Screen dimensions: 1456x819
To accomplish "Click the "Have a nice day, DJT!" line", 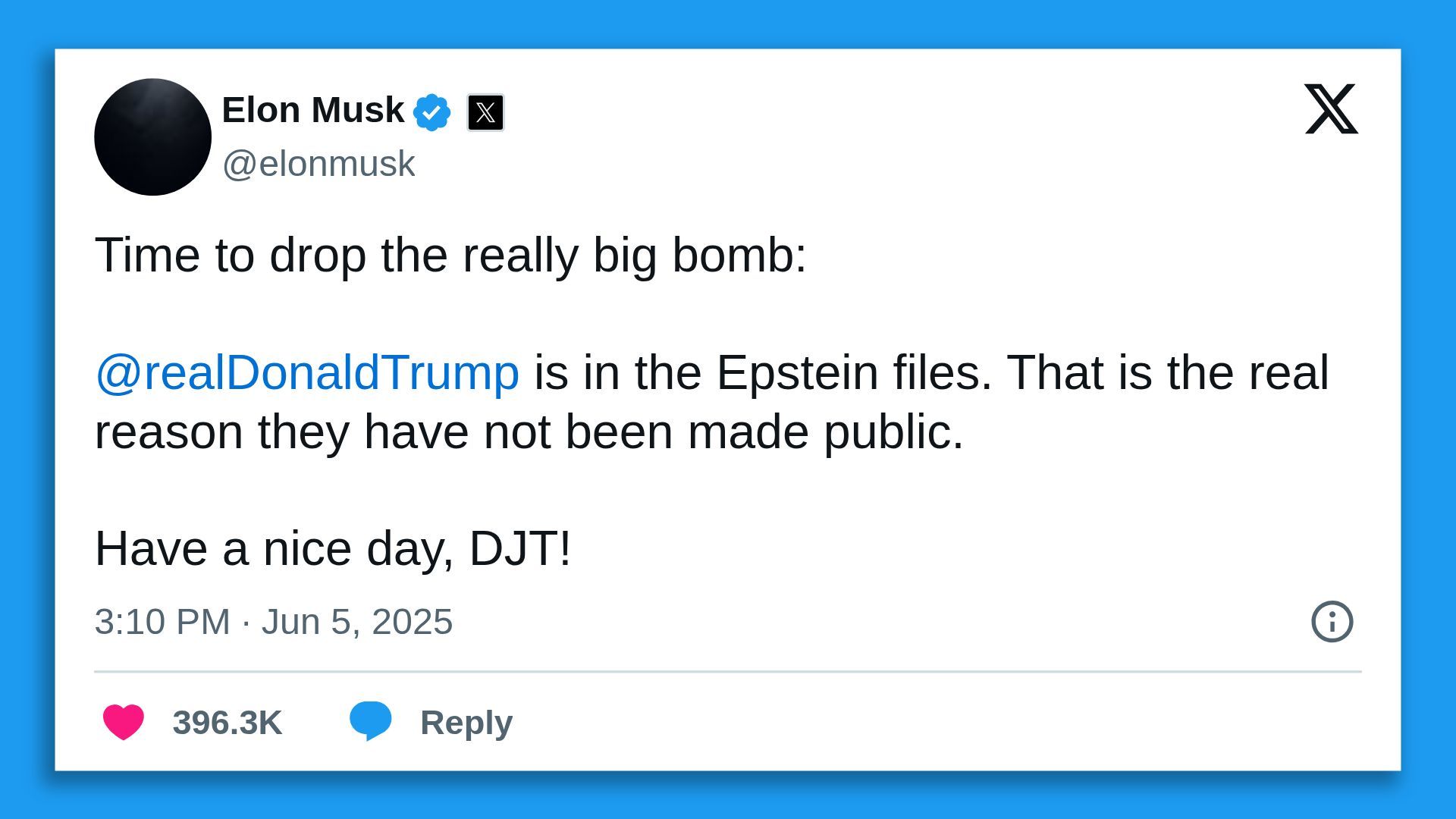I will [333, 548].
